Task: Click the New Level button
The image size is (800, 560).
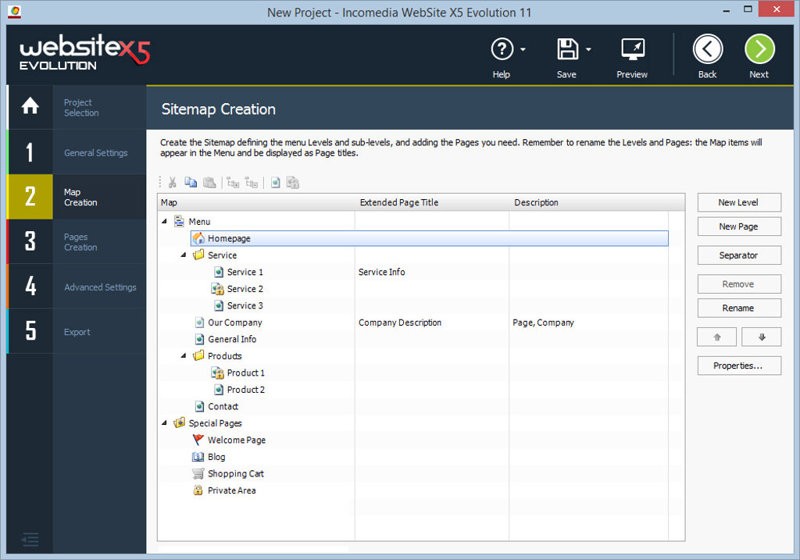Action: (x=738, y=203)
